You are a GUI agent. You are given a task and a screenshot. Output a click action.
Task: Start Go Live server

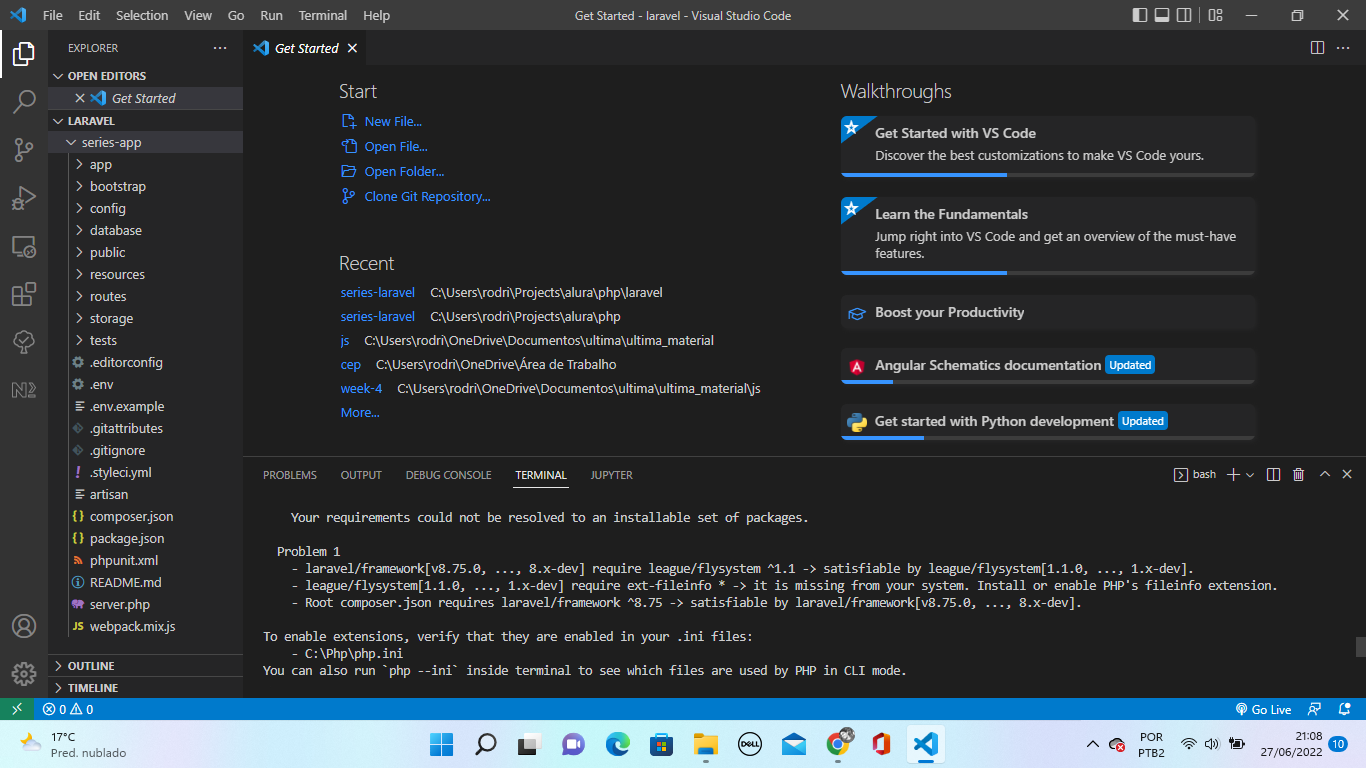pyautogui.click(x=1263, y=709)
